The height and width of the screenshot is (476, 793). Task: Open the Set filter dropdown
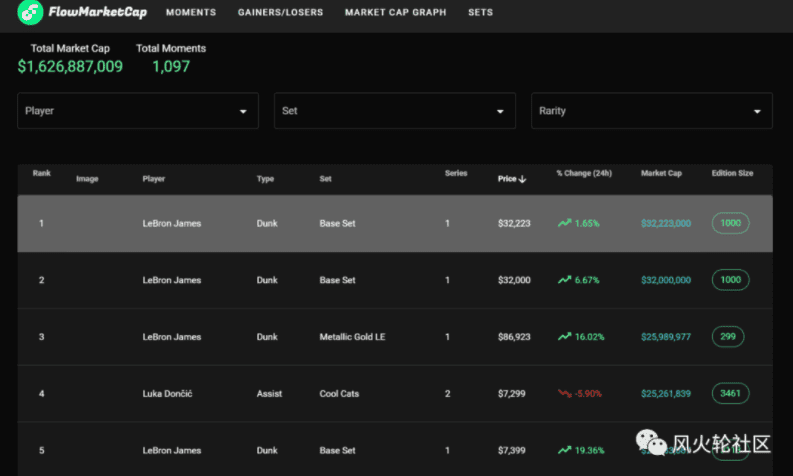(395, 111)
